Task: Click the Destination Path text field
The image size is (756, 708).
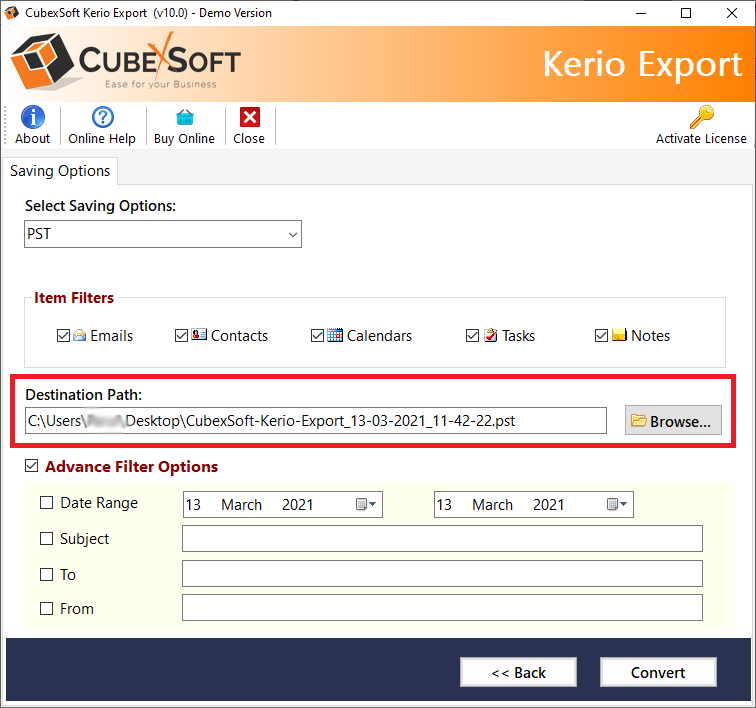Action: point(316,421)
